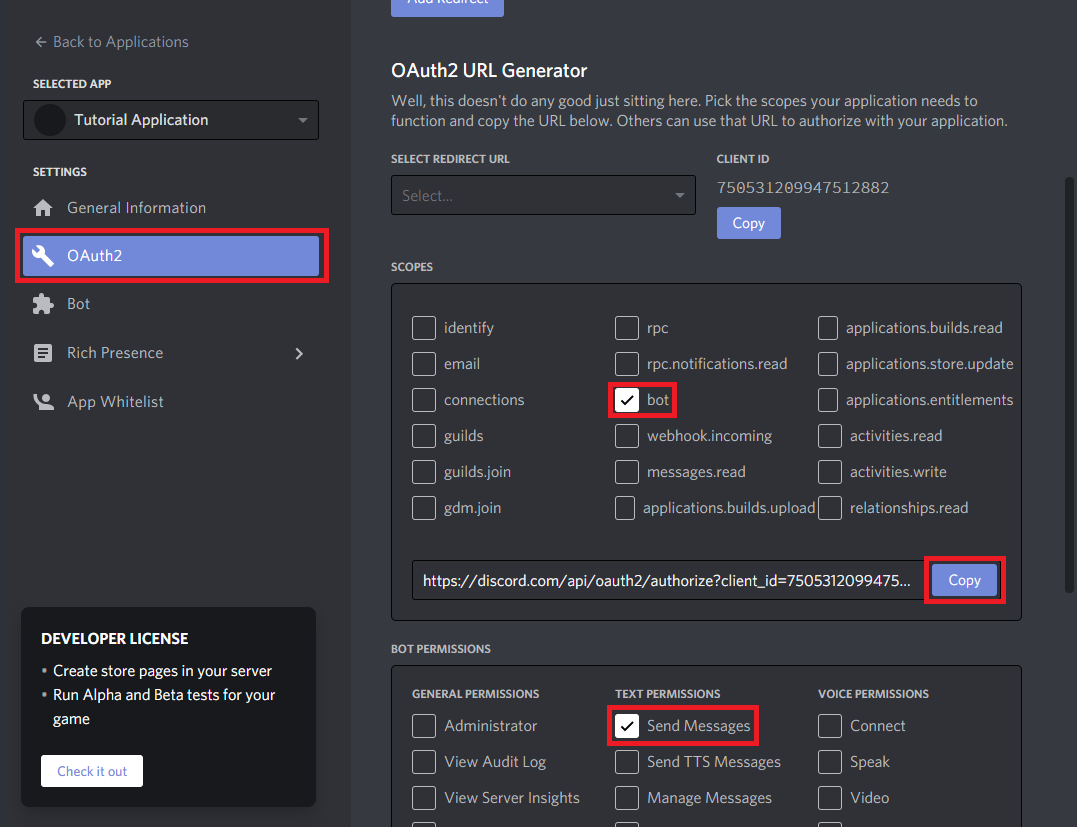This screenshot has height=827, width=1077.
Task: Enable the activities.write scope checkbox
Action: pos(830,472)
